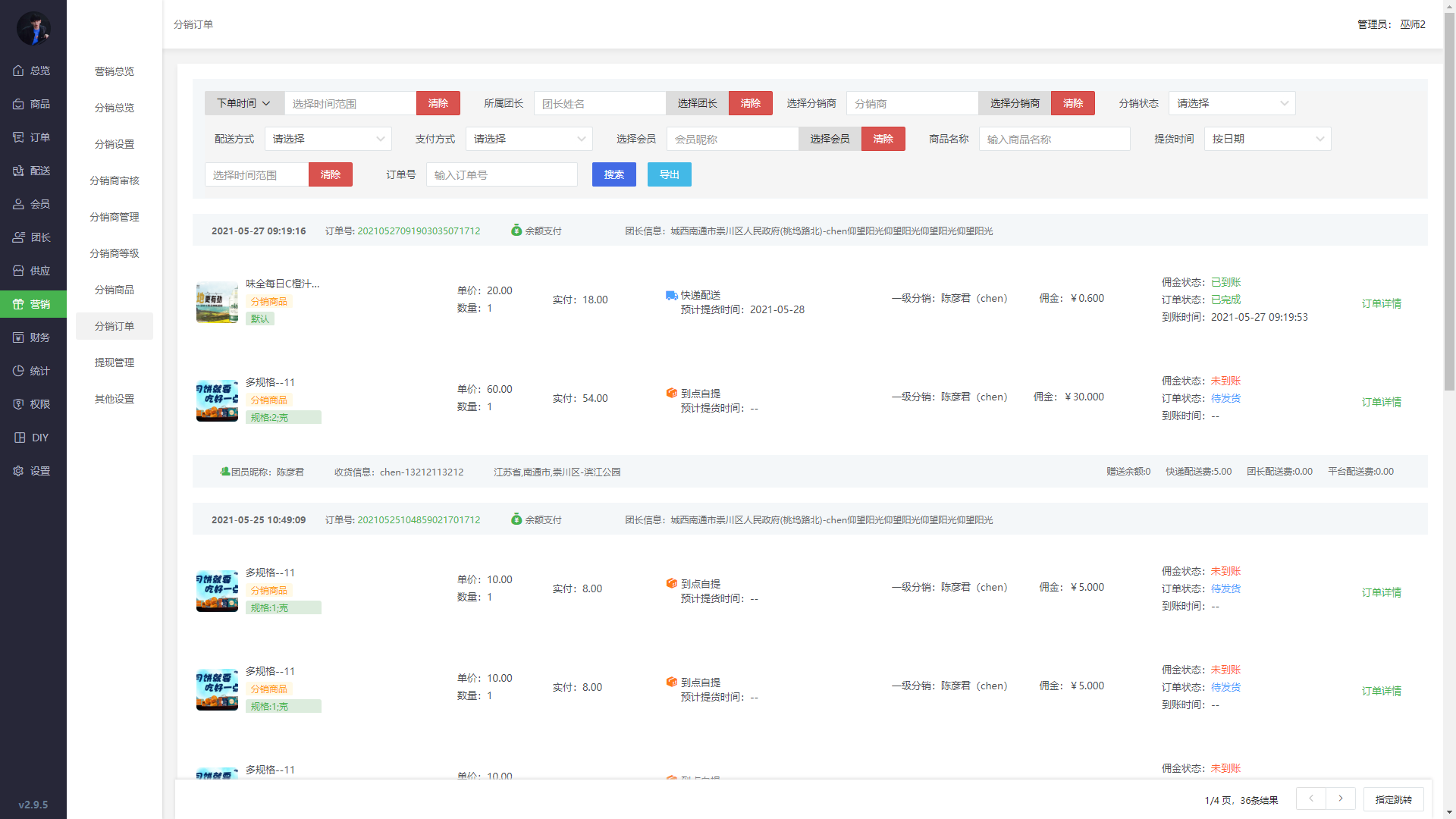Click the 会员 member icon in sidebar

click(x=18, y=204)
